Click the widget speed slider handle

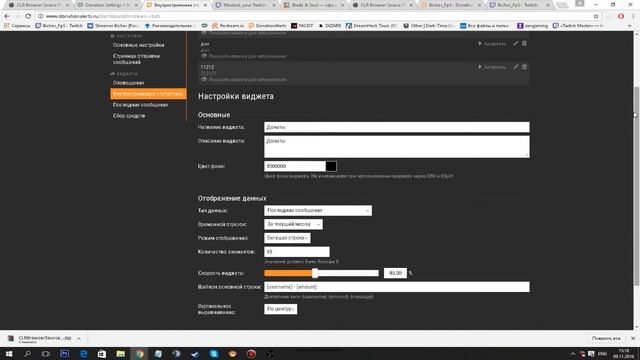click(x=315, y=273)
